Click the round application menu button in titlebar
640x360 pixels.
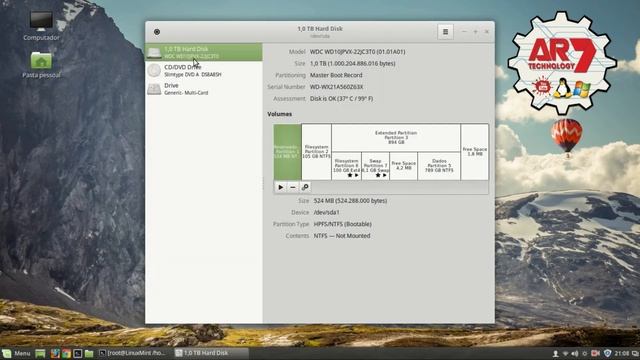tap(157, 32)
